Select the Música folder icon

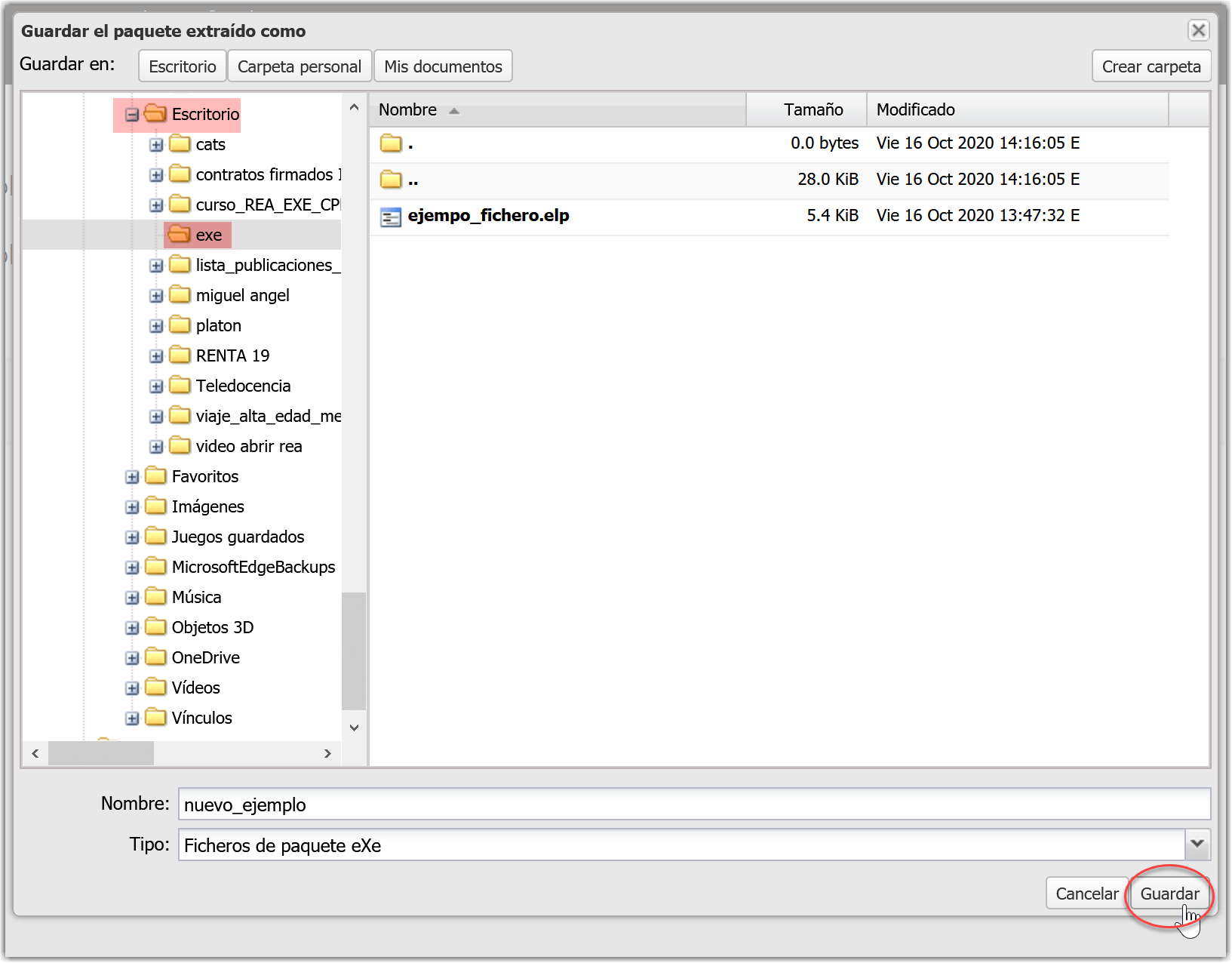[x=155, y=597]
